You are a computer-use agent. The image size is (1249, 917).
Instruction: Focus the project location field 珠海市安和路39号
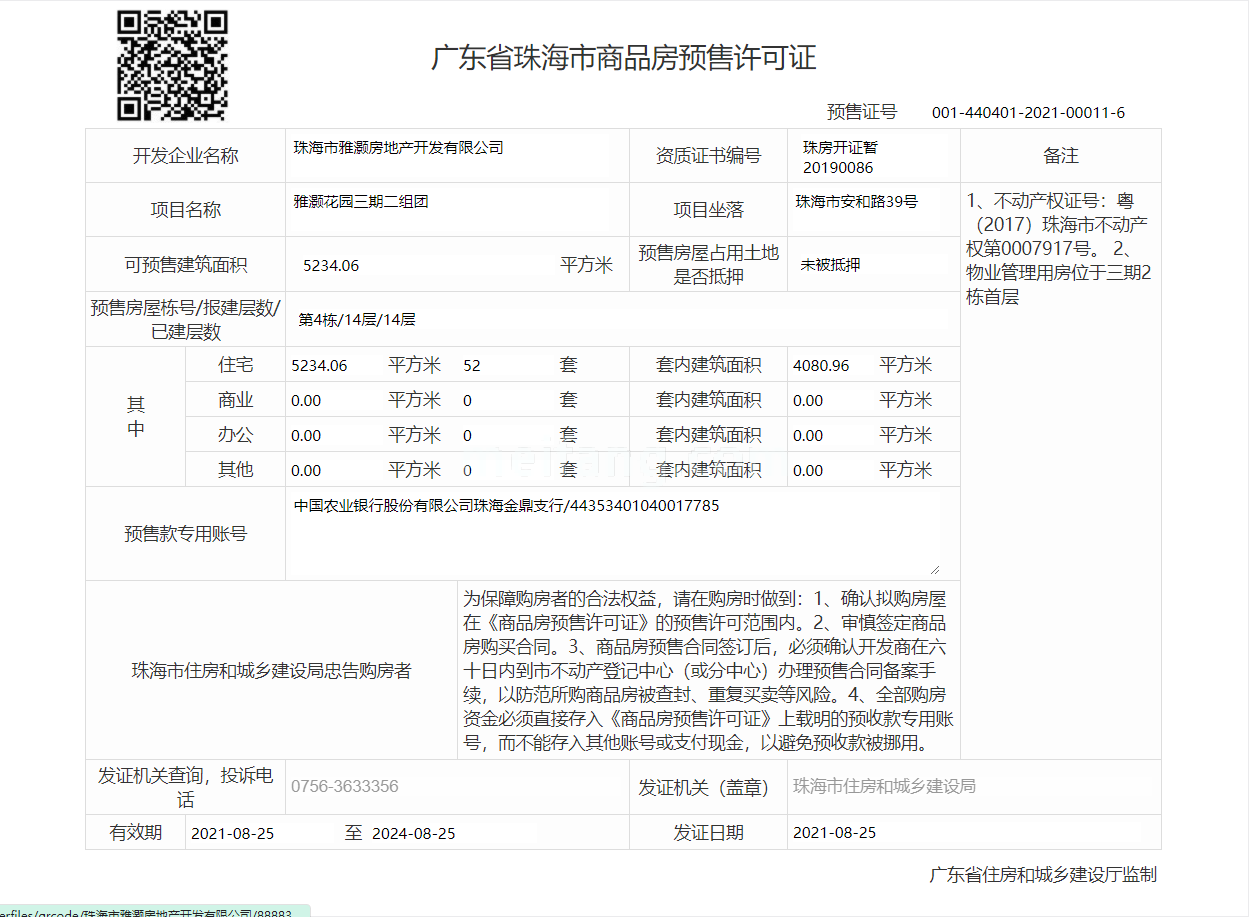856,202
